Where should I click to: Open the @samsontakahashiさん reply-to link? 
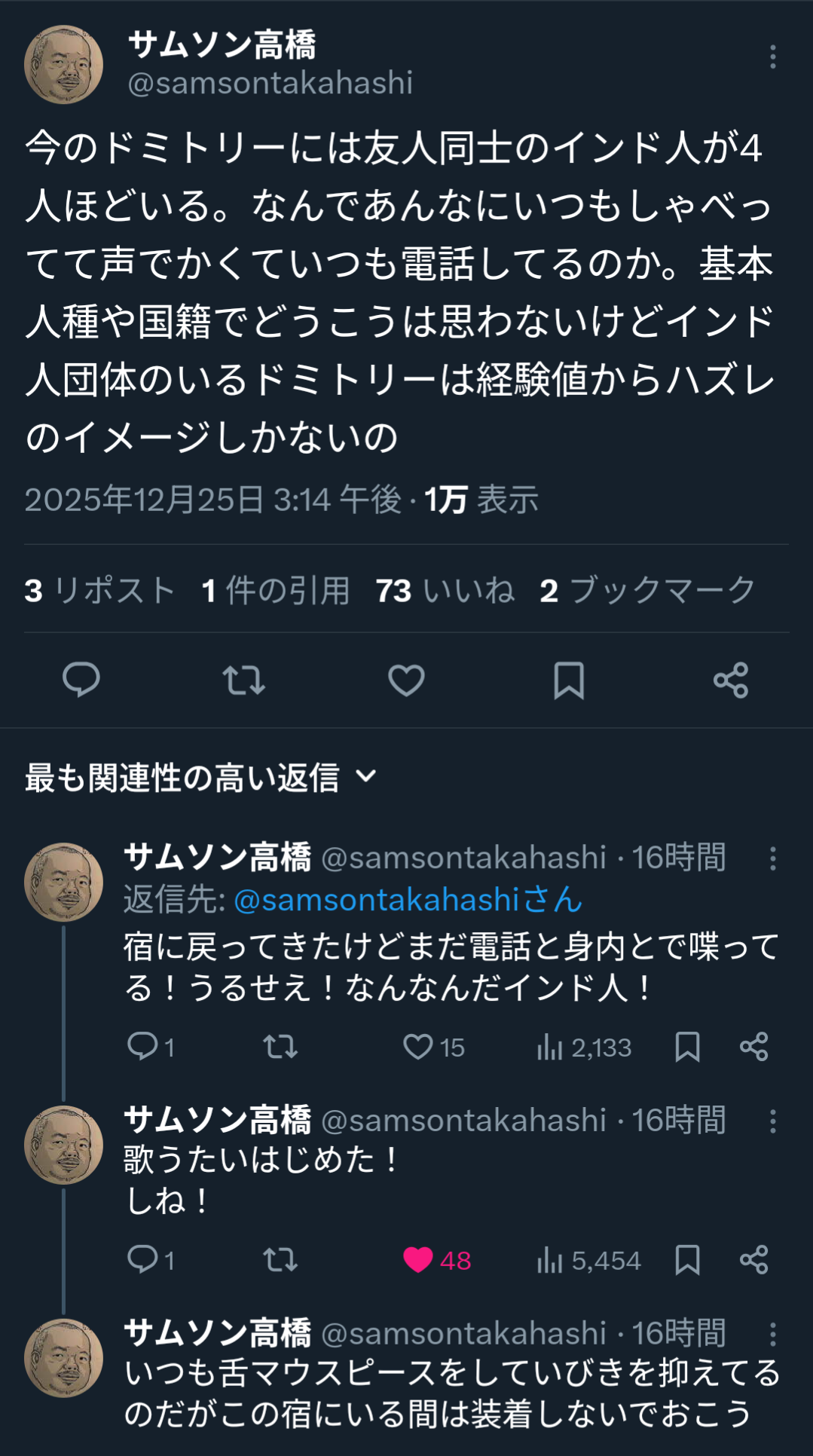click(x=408, y=900)
